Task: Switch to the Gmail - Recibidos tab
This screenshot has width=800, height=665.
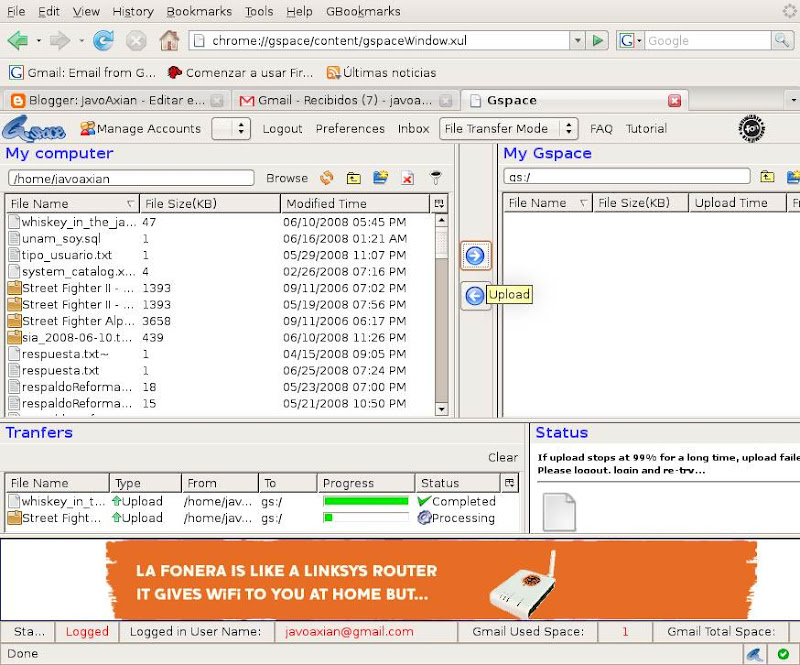Action: coord(345,101)
